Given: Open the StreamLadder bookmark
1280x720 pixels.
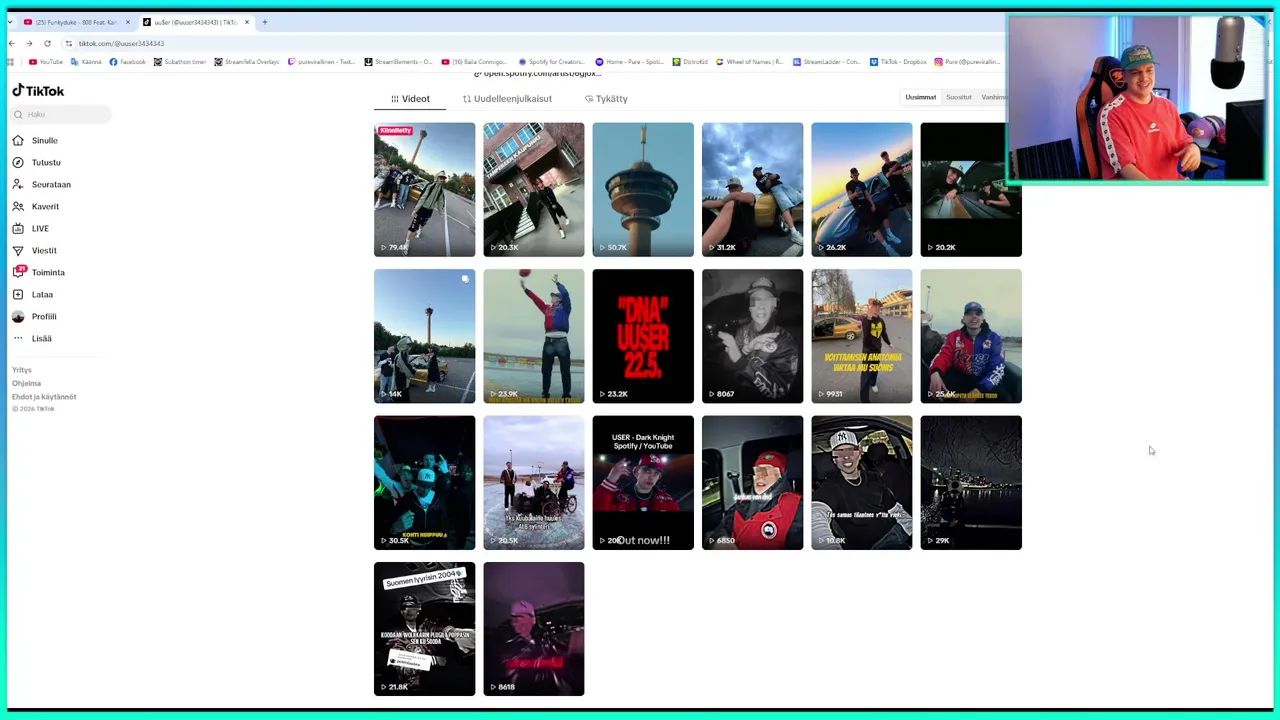Looking at the screenshot, I should [x=827, y=62].
